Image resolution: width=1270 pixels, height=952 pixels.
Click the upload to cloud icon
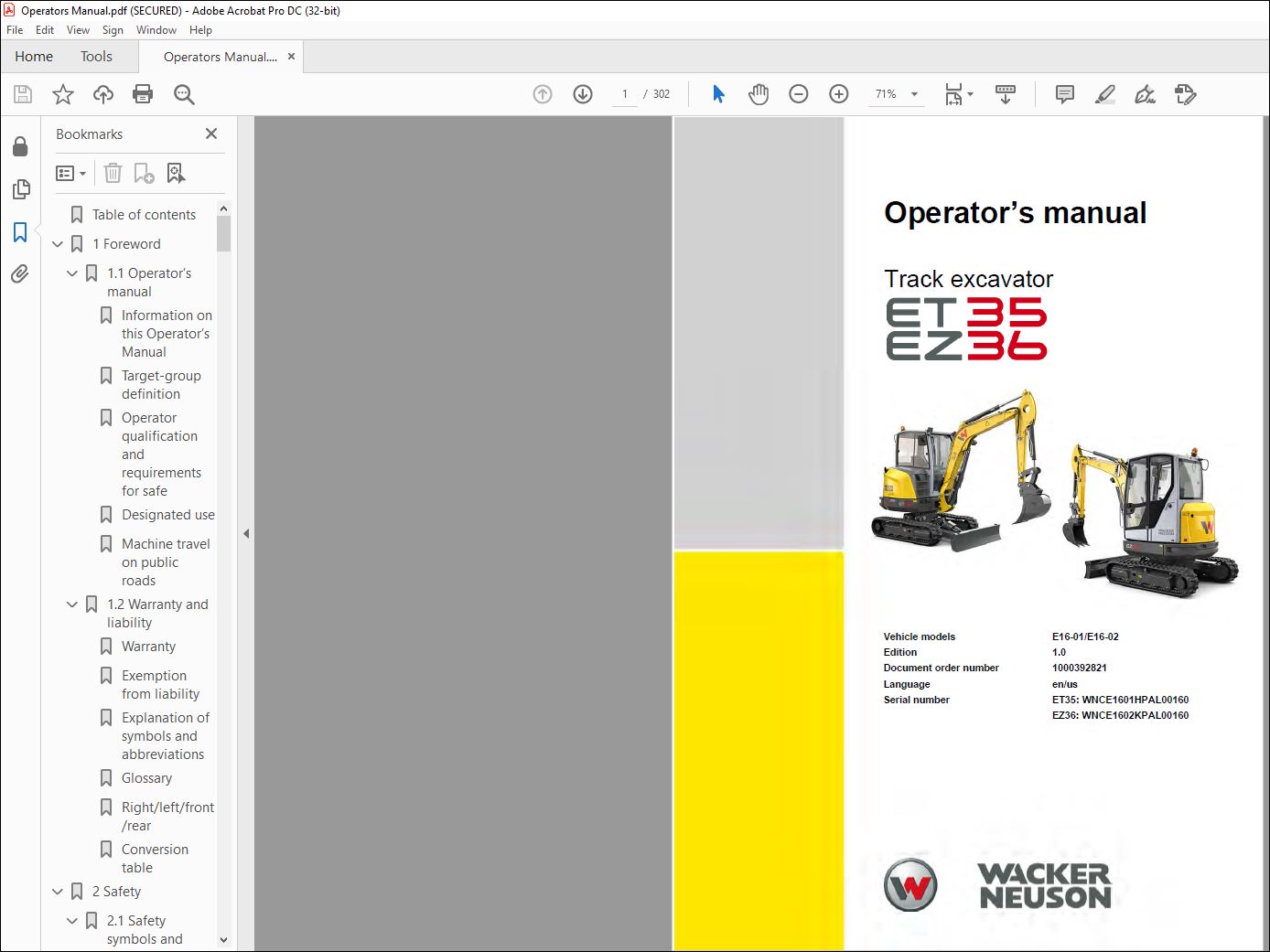[103, 94]
